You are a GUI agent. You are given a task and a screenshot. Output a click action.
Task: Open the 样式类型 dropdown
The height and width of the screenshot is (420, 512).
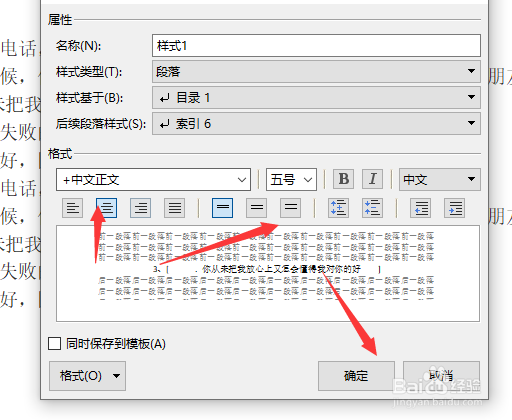316,71
